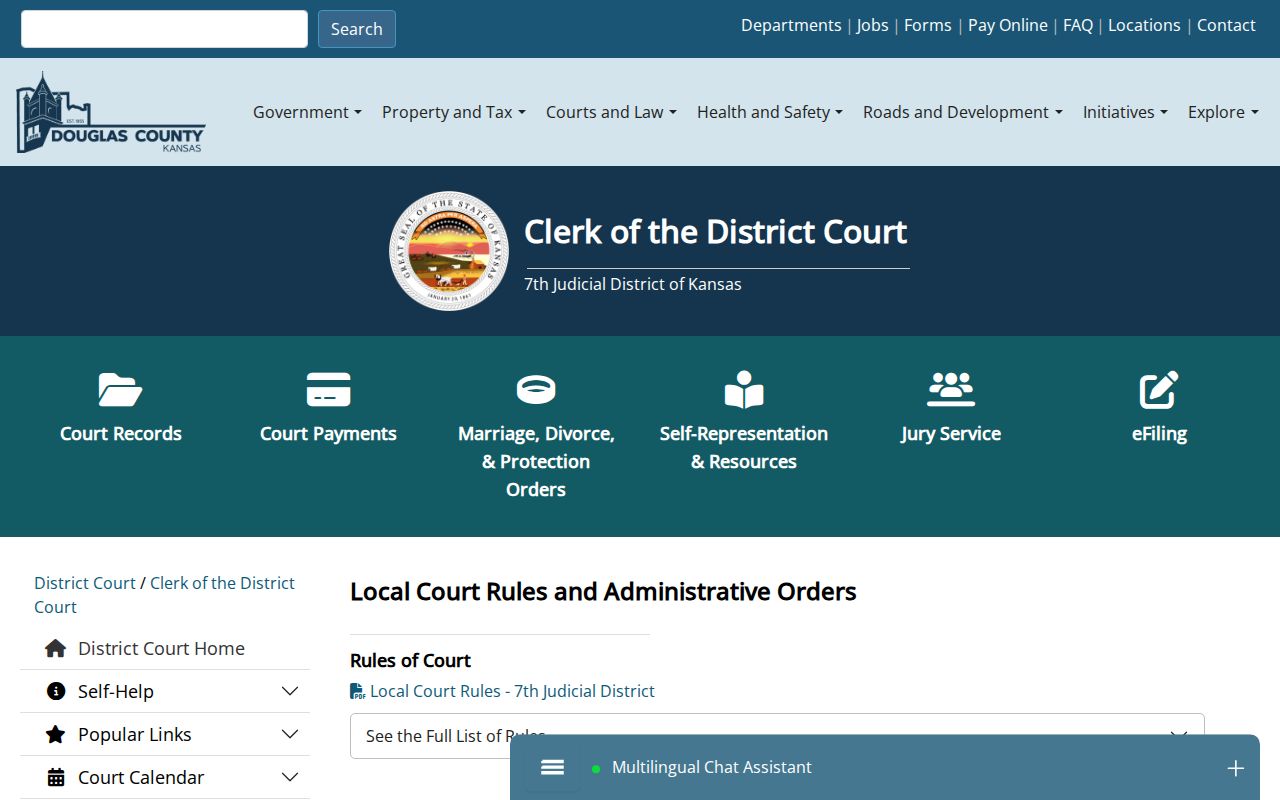Open the chat assistant hamburger menu
Viewport: 1280px width, 800px height.
553,767
